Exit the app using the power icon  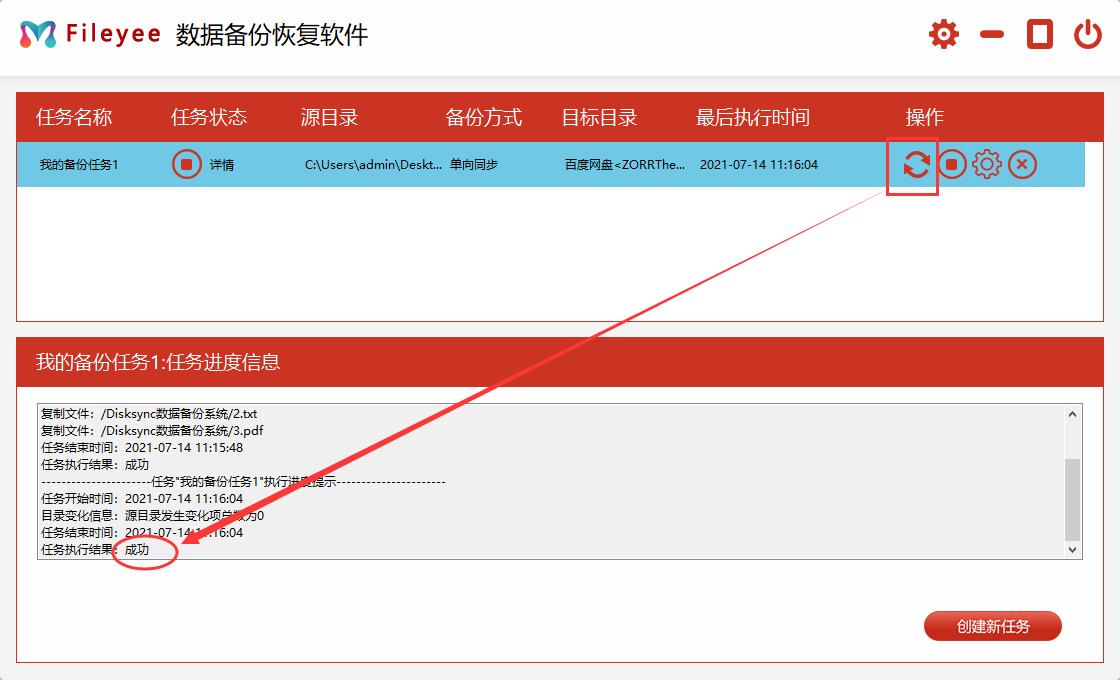1087,33
